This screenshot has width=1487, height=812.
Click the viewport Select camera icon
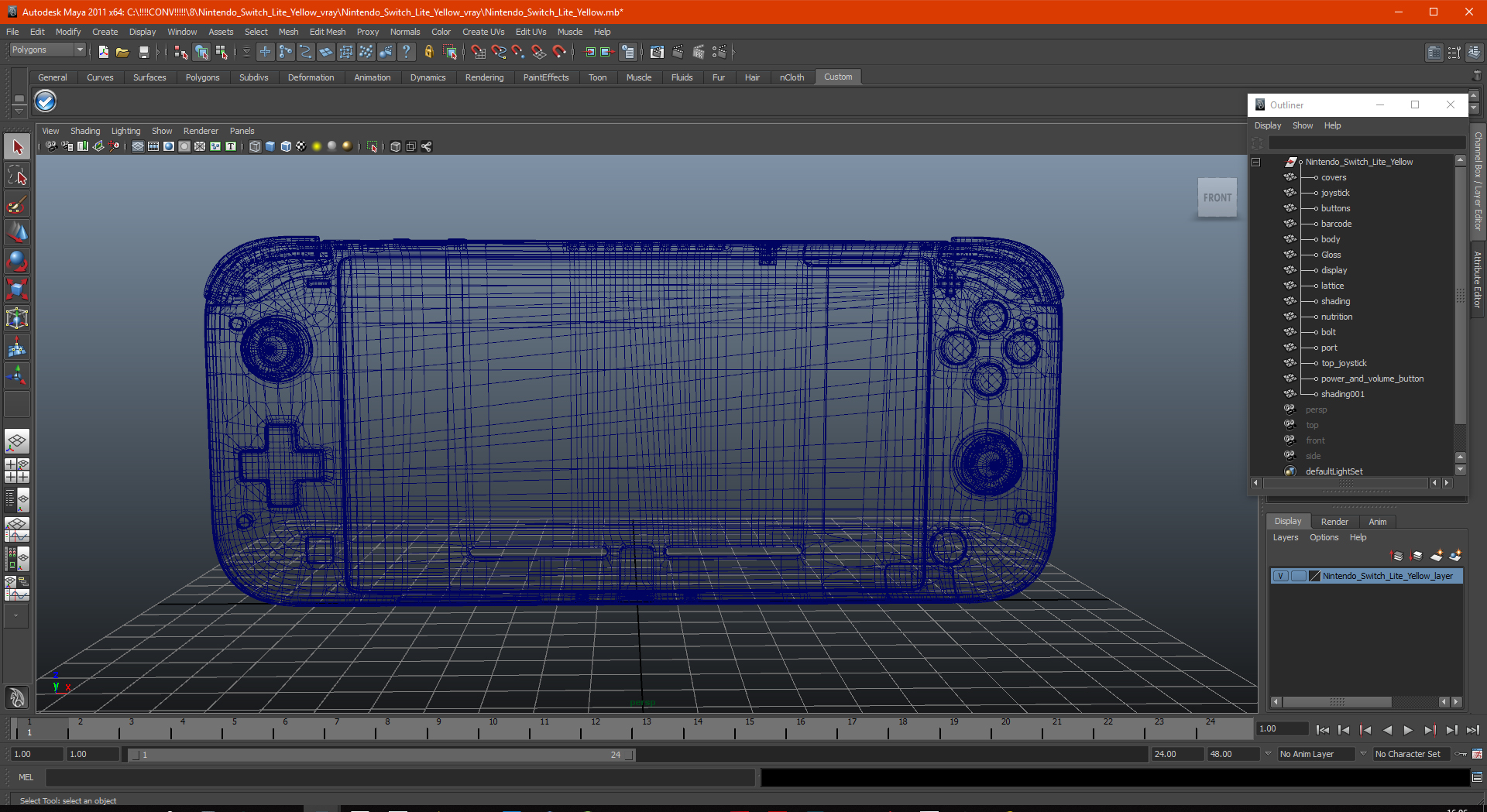pyautogui.click(x=51, y=146)
